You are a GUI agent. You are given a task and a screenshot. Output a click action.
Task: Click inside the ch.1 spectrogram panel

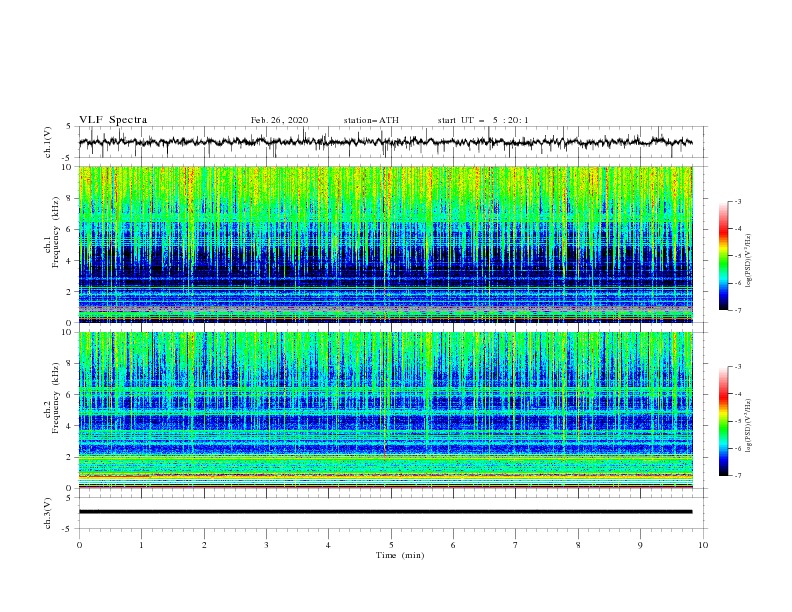coord(385,244)
